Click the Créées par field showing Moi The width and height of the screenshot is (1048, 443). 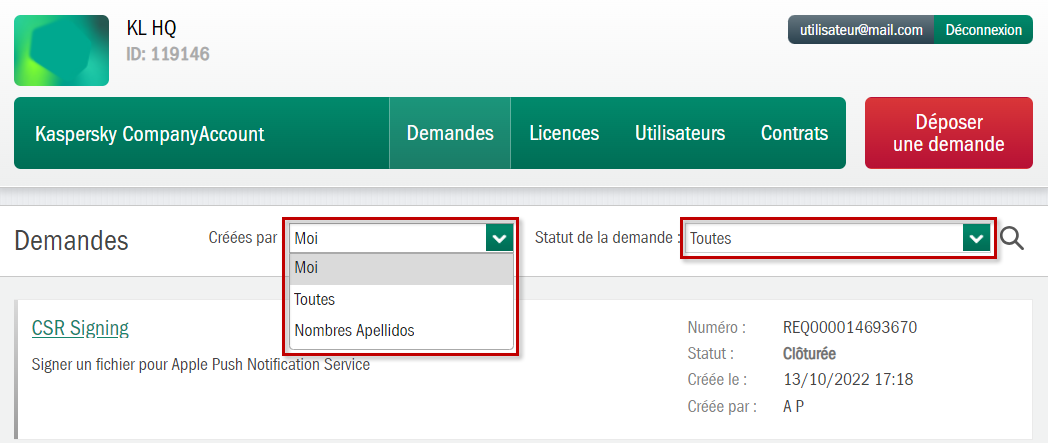coord(387,238)
